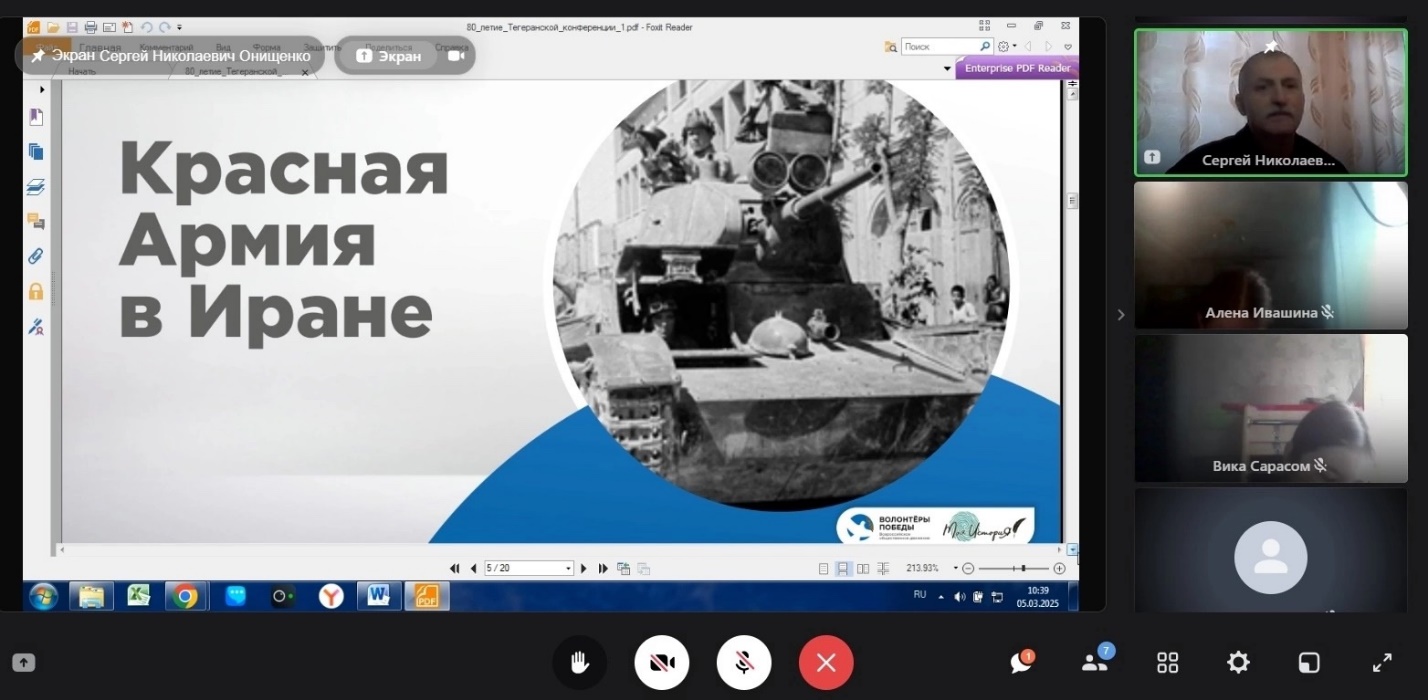Screen dimensions: 1428x700
Task: Jump to the last PDF page
Action: click(603, 568)
